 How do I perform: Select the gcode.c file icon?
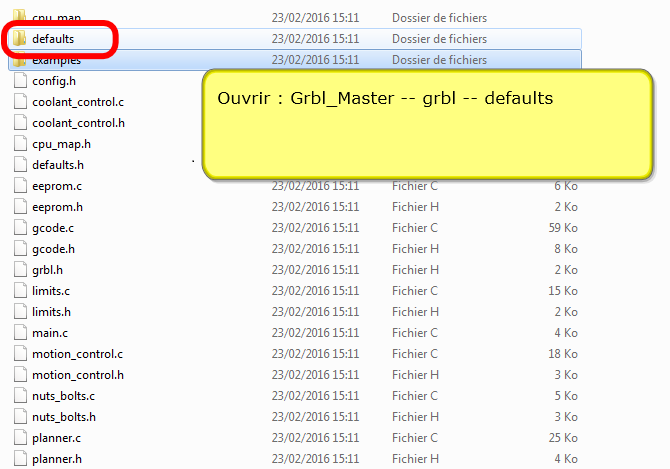pos(21,228)
